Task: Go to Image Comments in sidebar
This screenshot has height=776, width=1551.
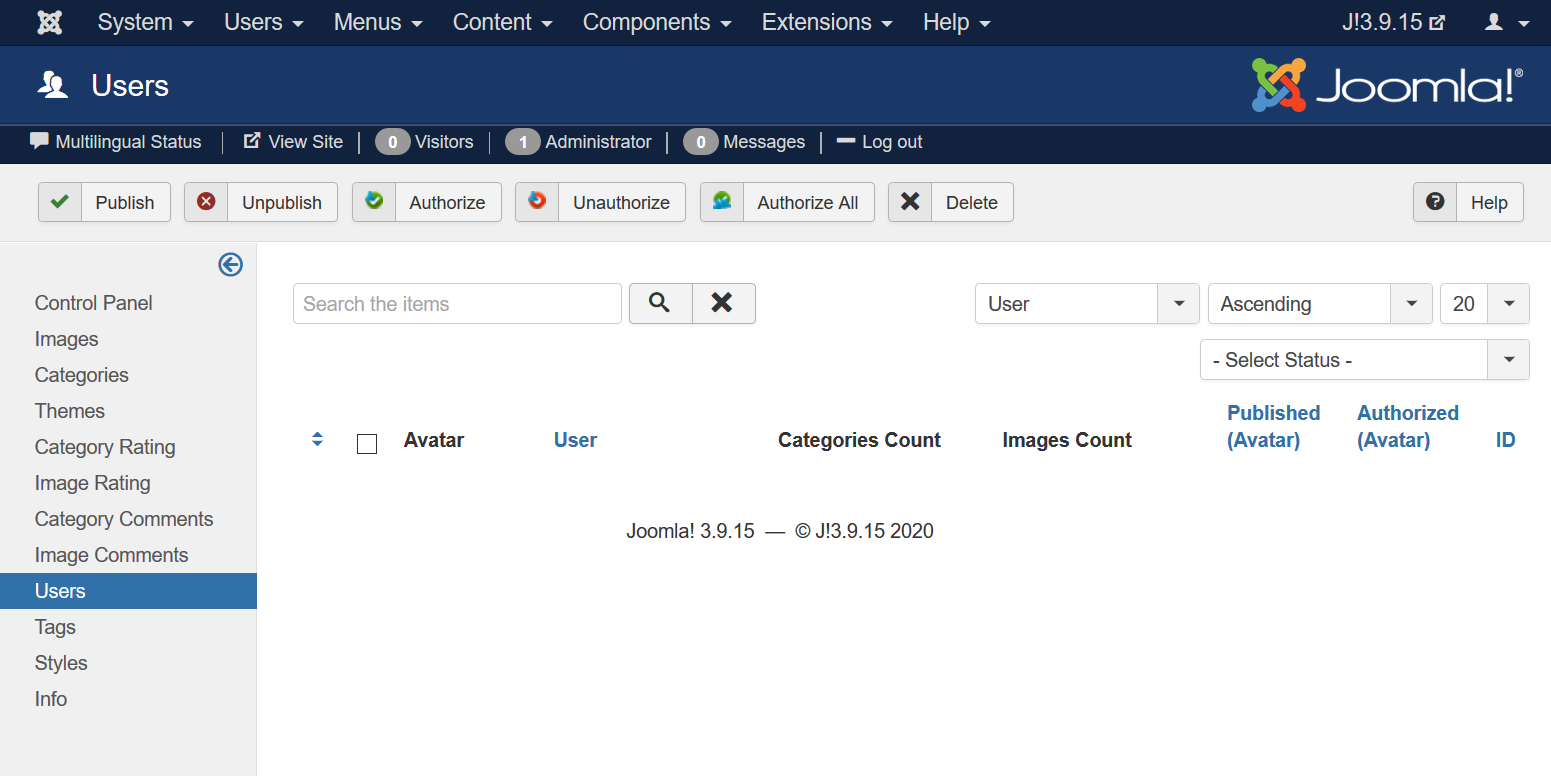Action: pos(111,555)
